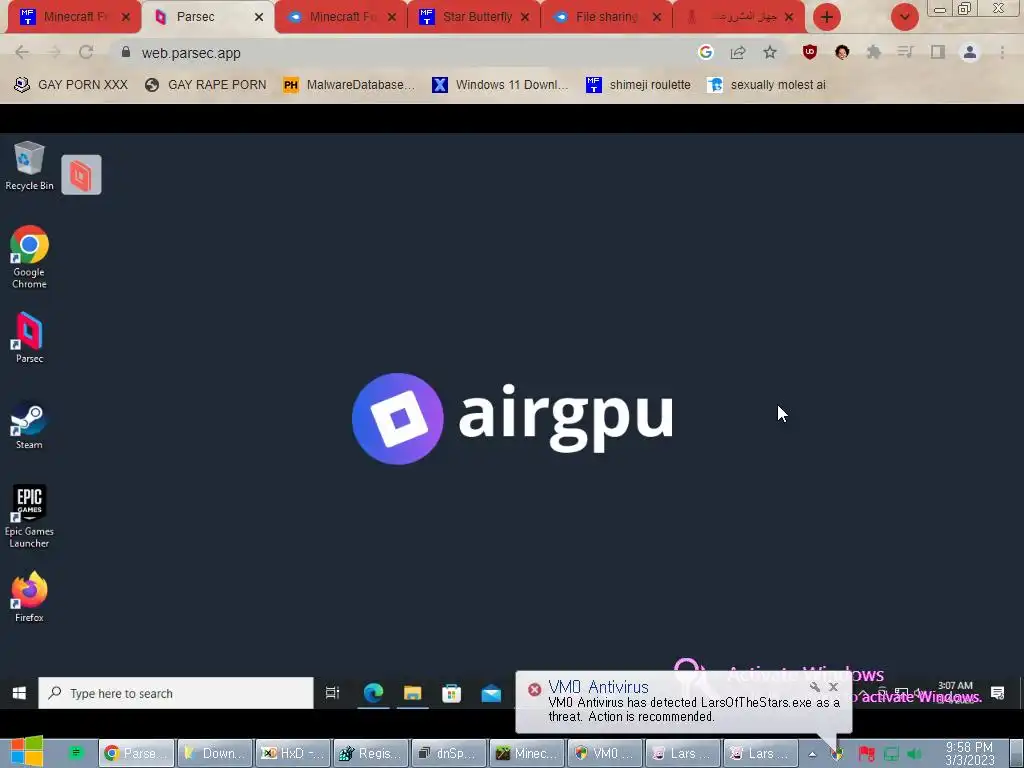Open Windows 11 Downl... bookmark
This screenshot has width=1024, height=768.
click(x=500, y=84)
